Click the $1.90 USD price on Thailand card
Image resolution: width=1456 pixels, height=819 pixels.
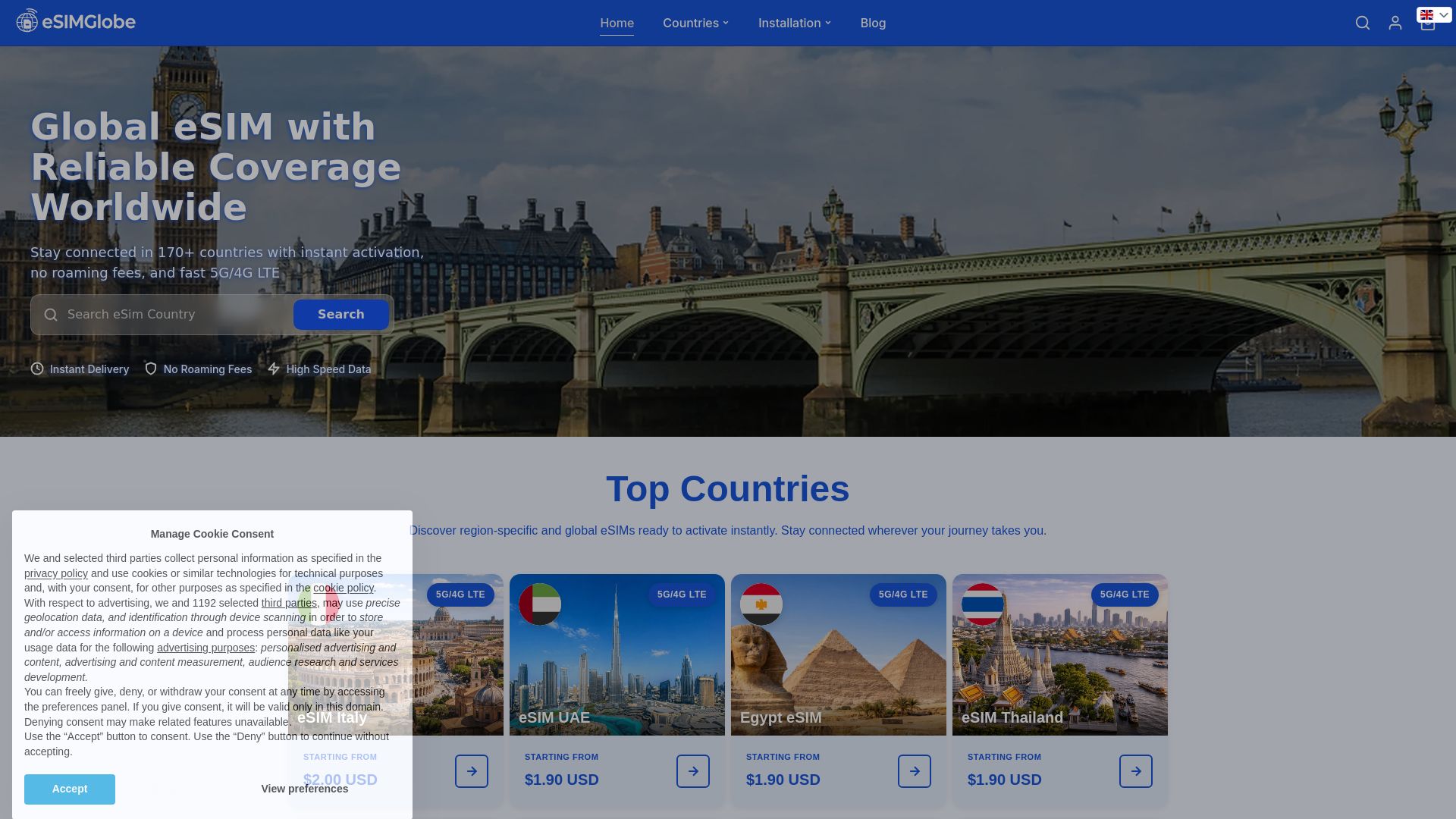(1005, 780)
